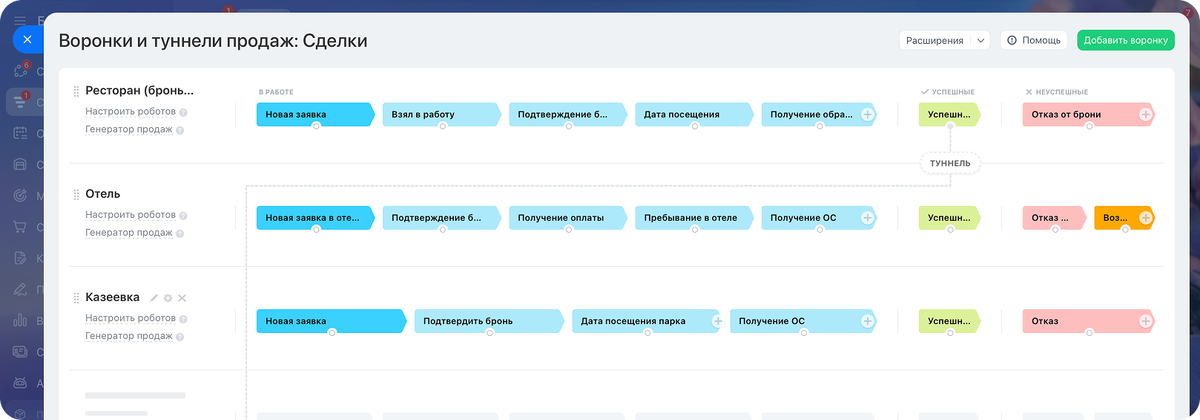Open the robot icon in left sidebar
The width and height of the screenshot is (1200, 420).
20,384
